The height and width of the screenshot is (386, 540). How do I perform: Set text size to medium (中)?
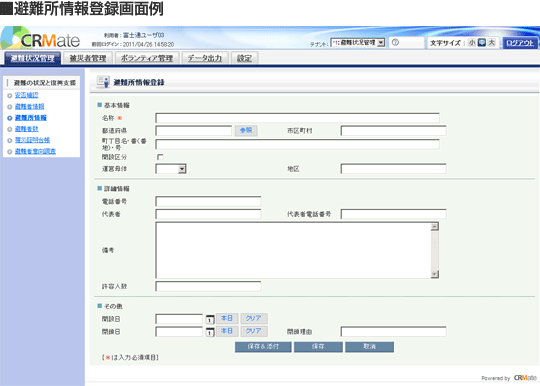[x=482, y=42]
